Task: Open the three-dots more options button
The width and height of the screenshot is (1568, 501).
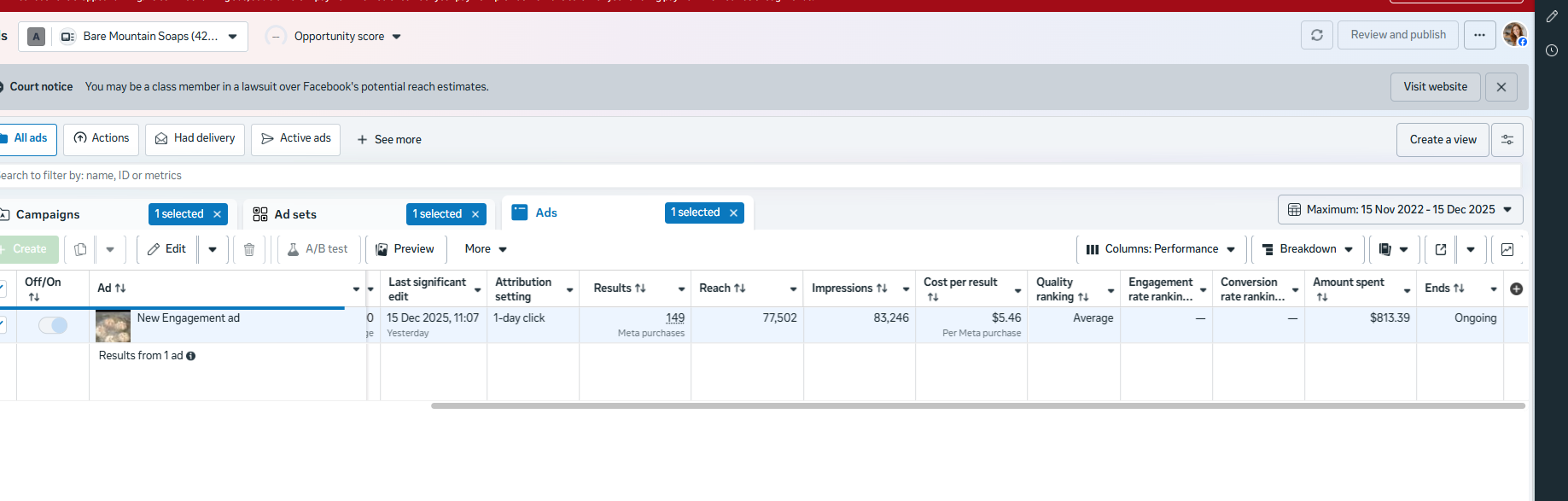Action: click(x=1479, y=35)
